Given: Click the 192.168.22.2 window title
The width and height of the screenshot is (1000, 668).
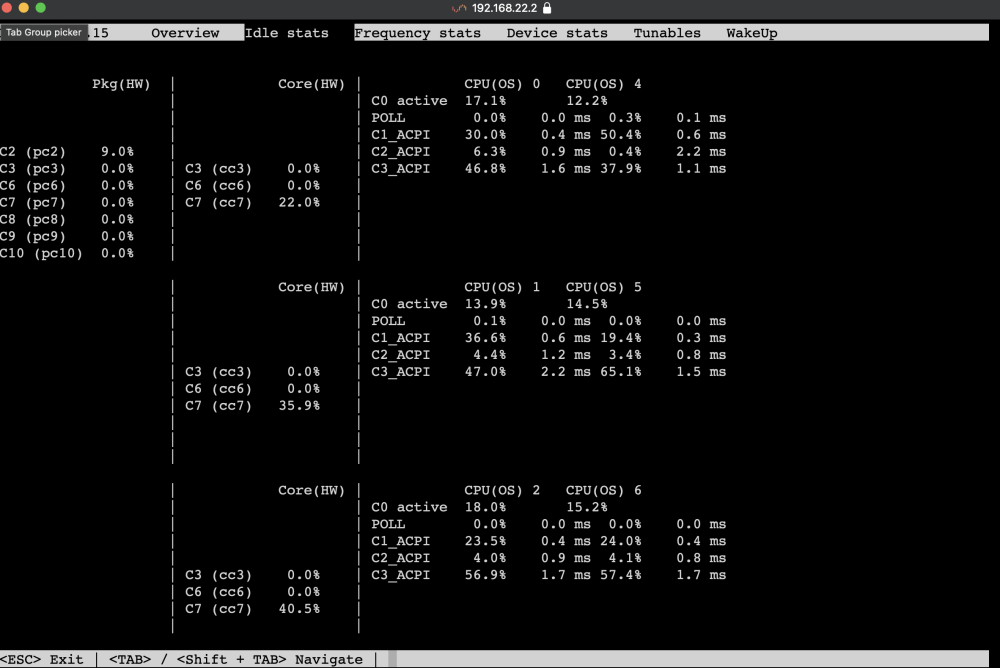Looking at the screenshot, I should pos(504,8).
